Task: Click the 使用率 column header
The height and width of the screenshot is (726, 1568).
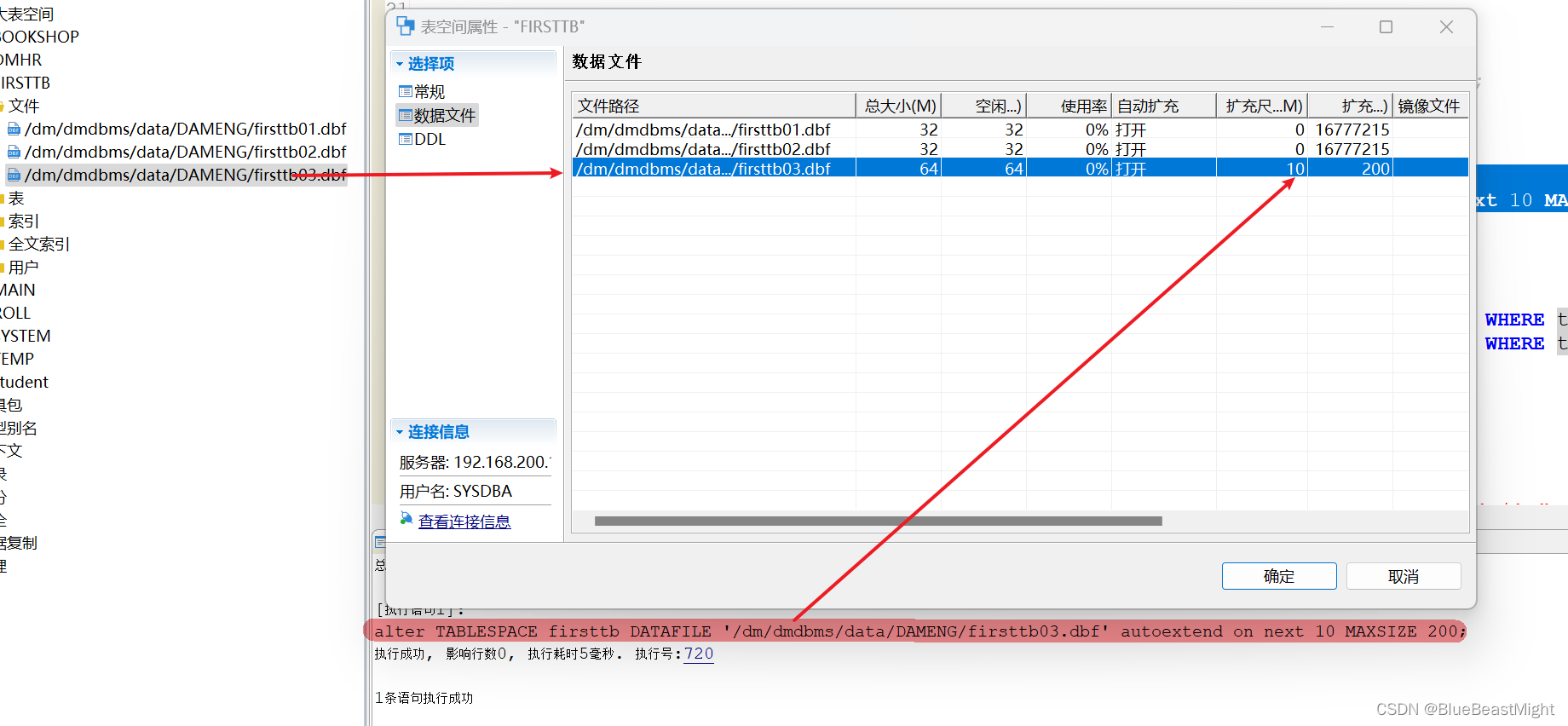Action: point(1069,106)
